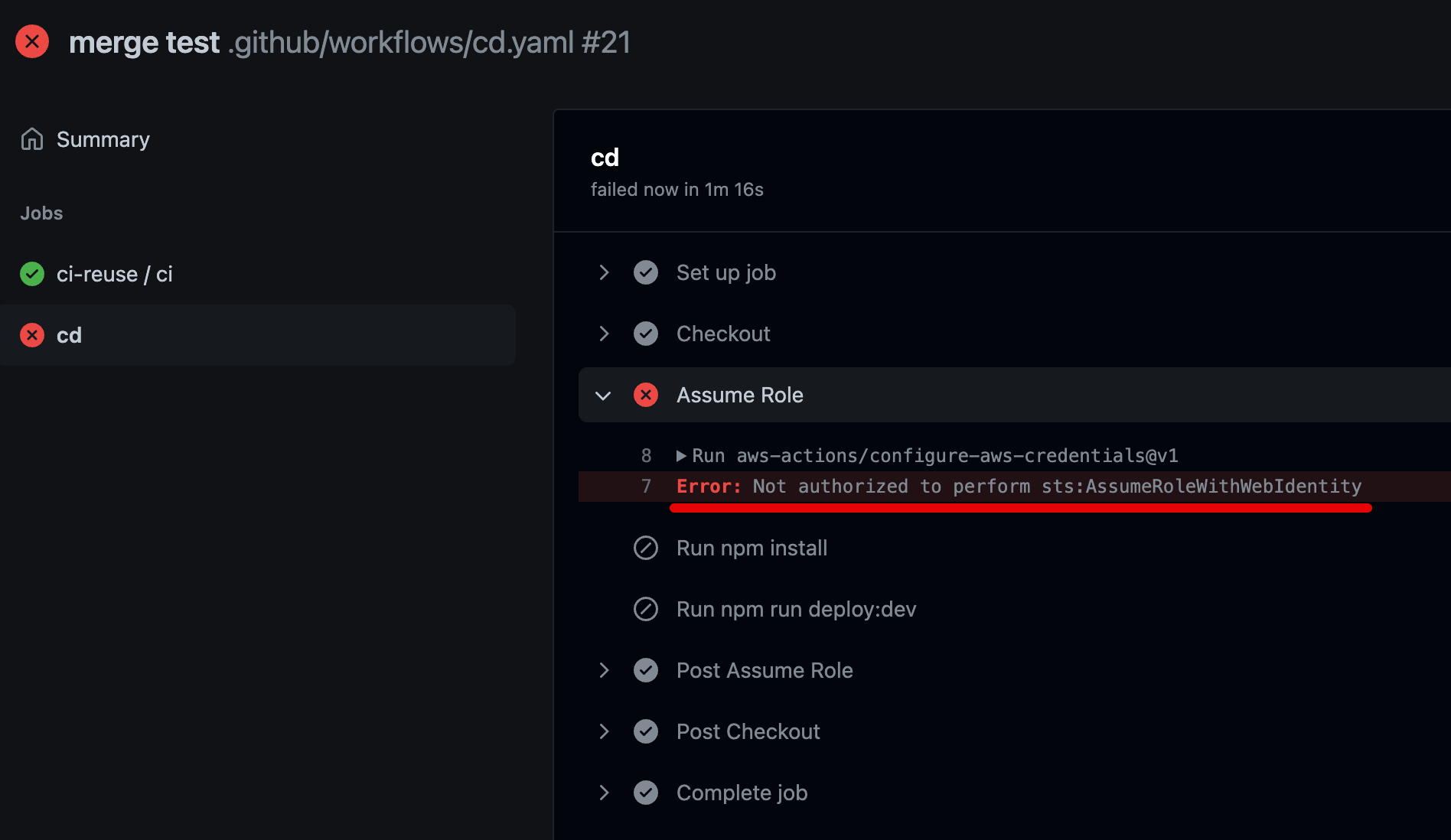1451x840 pixels.
Task: Click the green success icon for ci-reuse / ci
Action: click(32, 274)
